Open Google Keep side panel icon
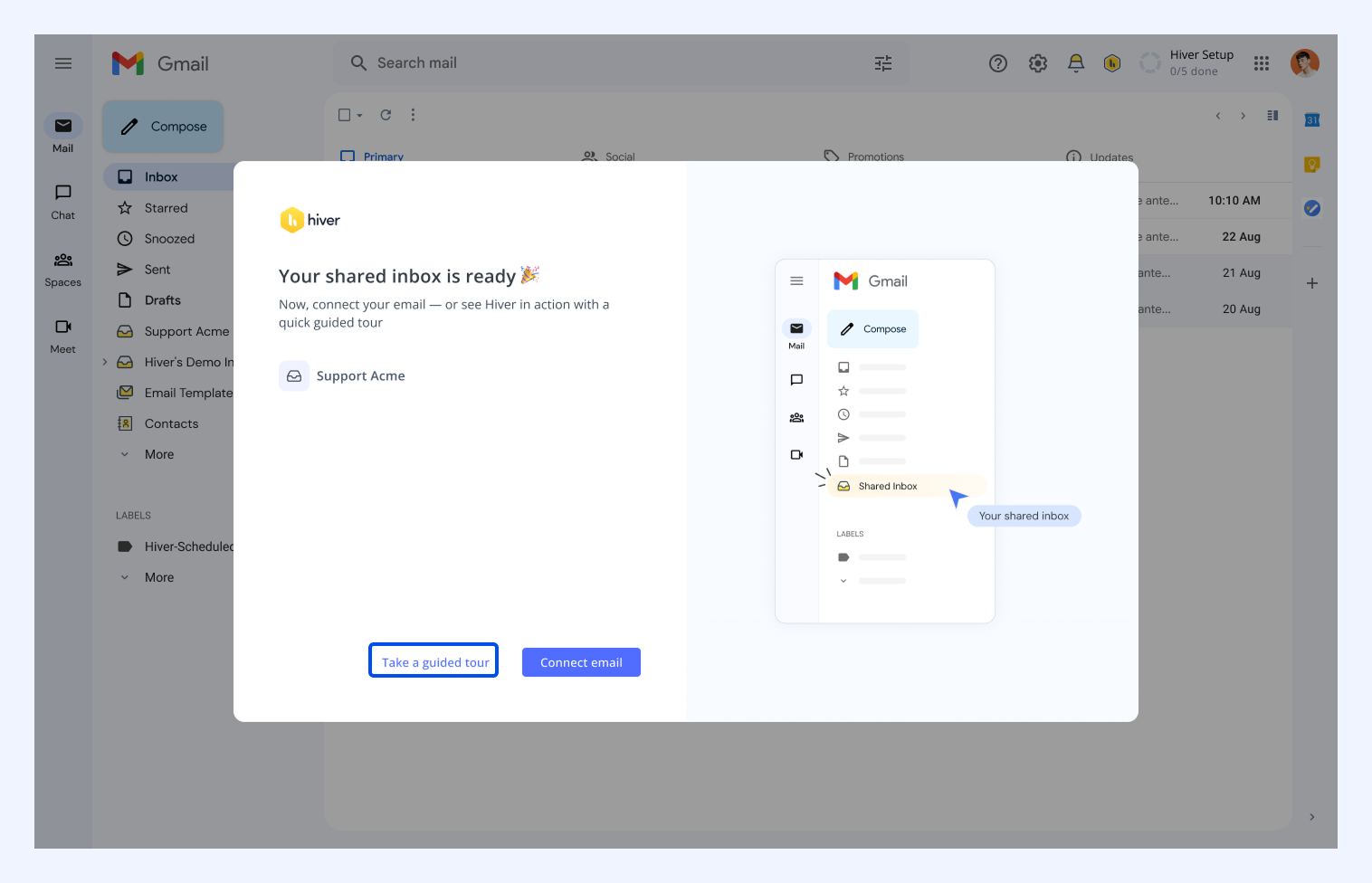Viewport: 1372px width, 883px height. [1312, 165]
